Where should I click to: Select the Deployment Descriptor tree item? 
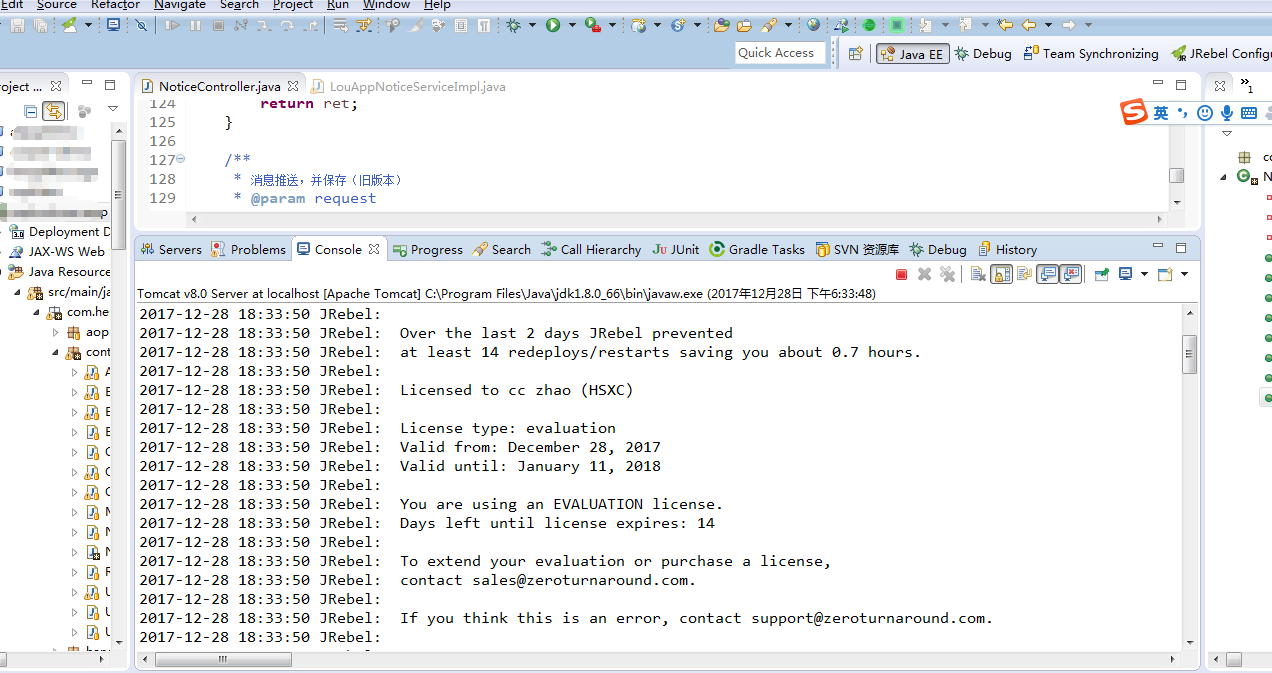click(60, 232)
